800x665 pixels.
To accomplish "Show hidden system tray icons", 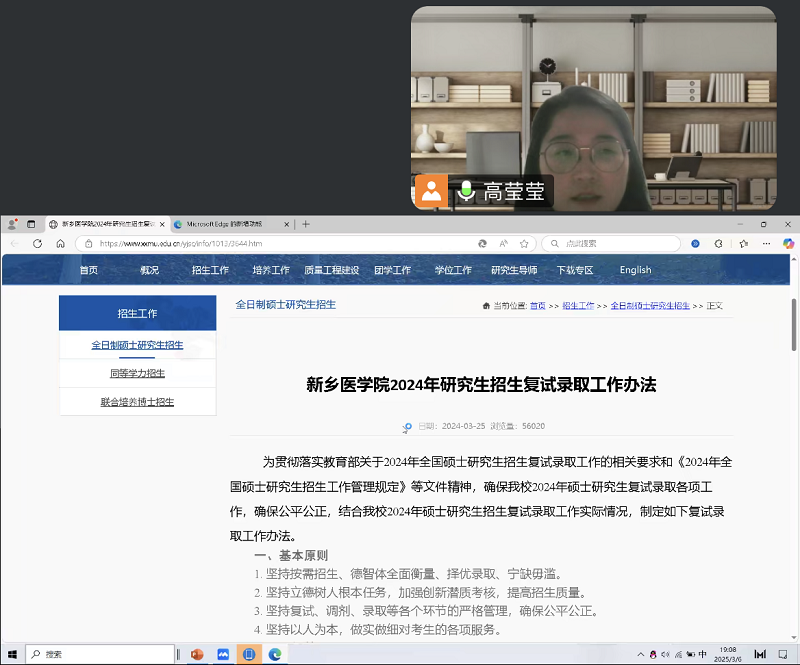I will (x=640, y=654).
